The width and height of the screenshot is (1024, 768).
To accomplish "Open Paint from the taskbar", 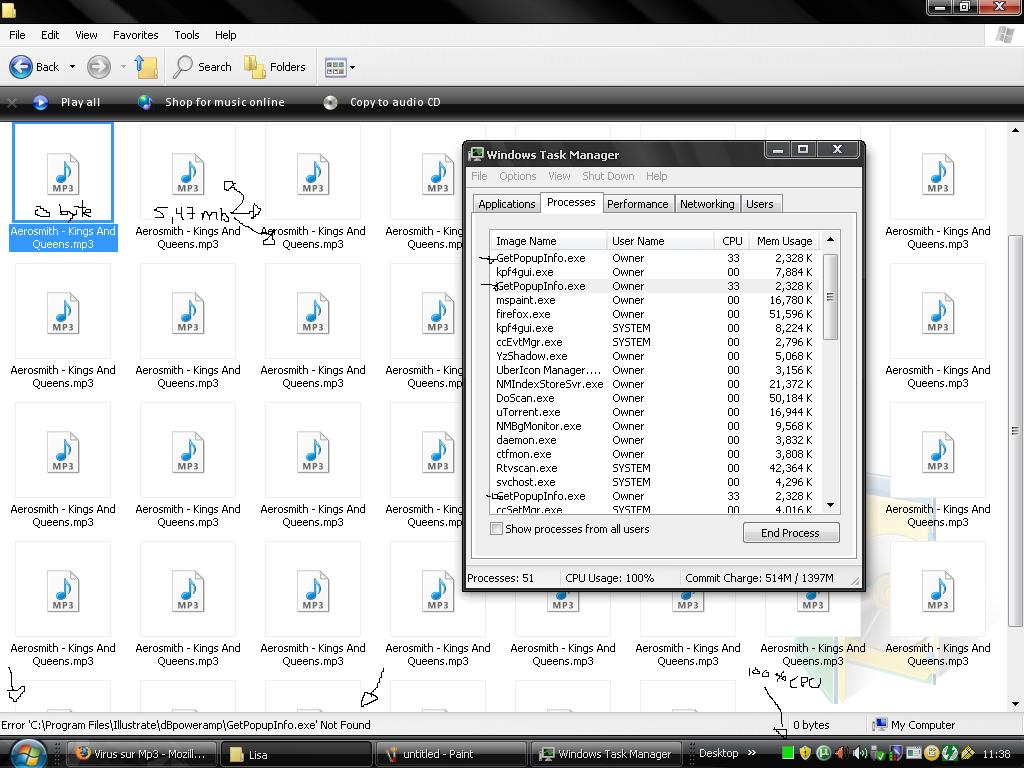I will (452, 754).
